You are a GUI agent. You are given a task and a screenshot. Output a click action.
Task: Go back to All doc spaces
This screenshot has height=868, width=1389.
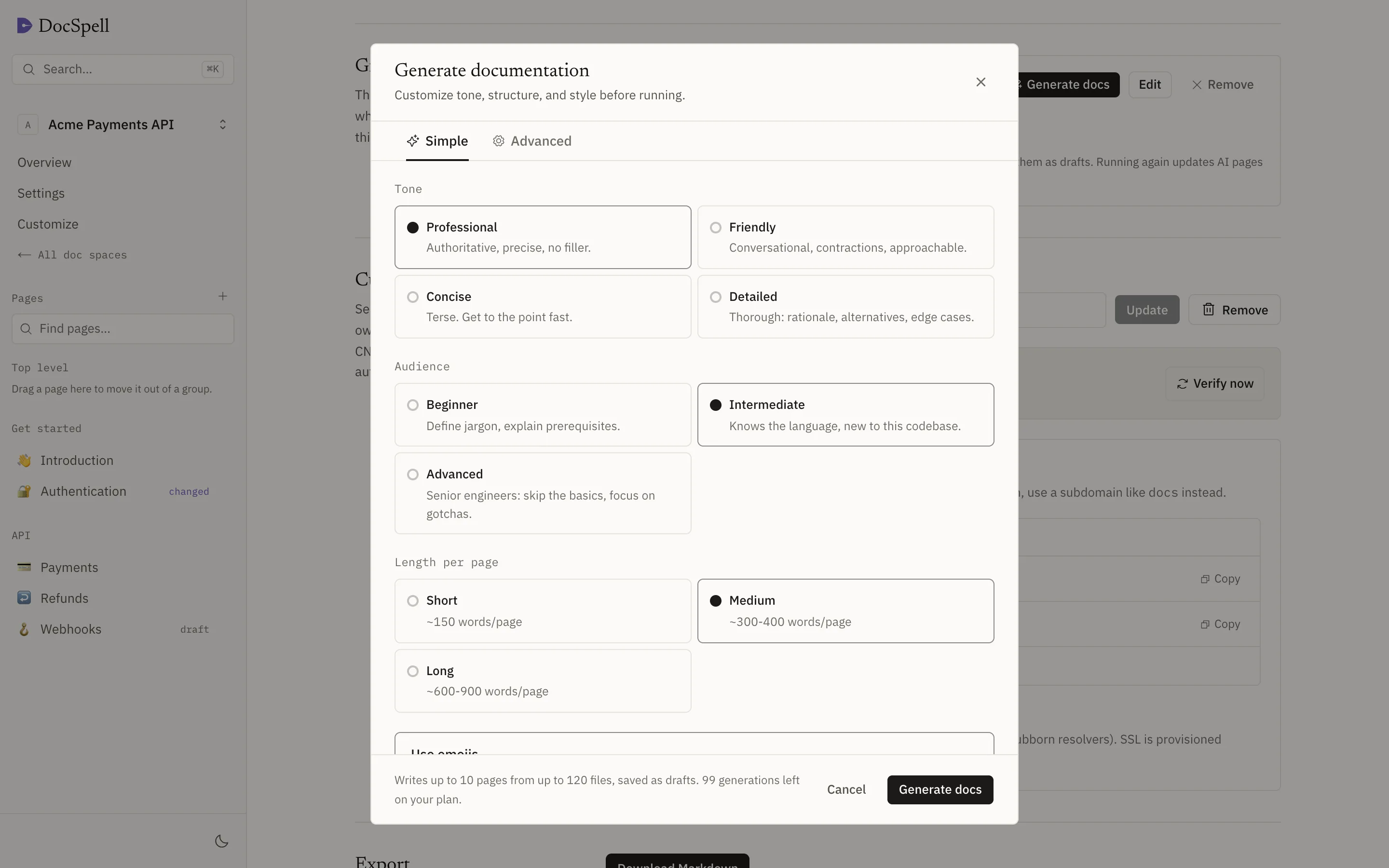tap(72, 255)
